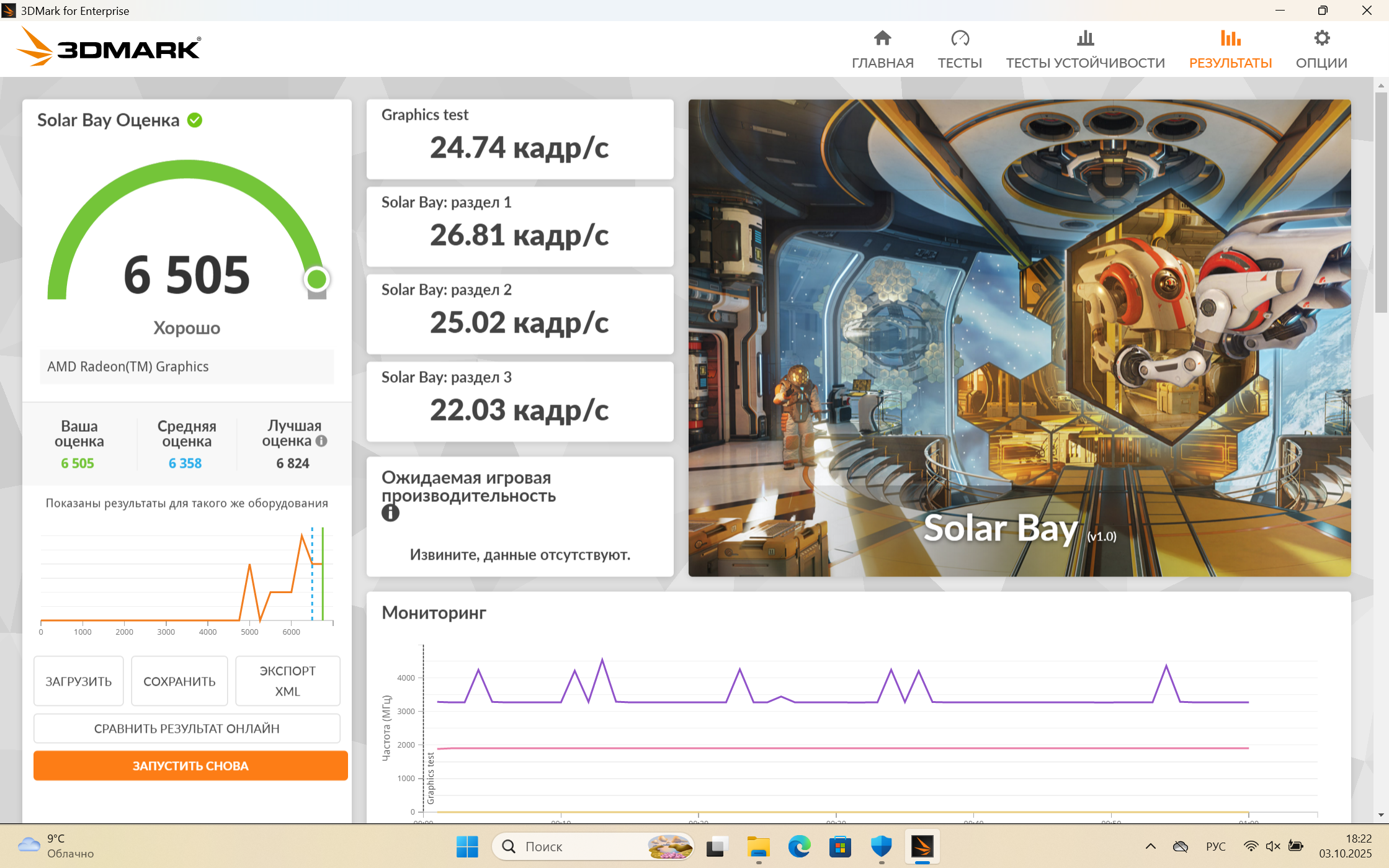Screen dimensions: 1389x868
Task: Click СРАВНИТЬ РЕЗУЛЬТАТ ОНЛАЙН button
Action: tap(187, 728)
